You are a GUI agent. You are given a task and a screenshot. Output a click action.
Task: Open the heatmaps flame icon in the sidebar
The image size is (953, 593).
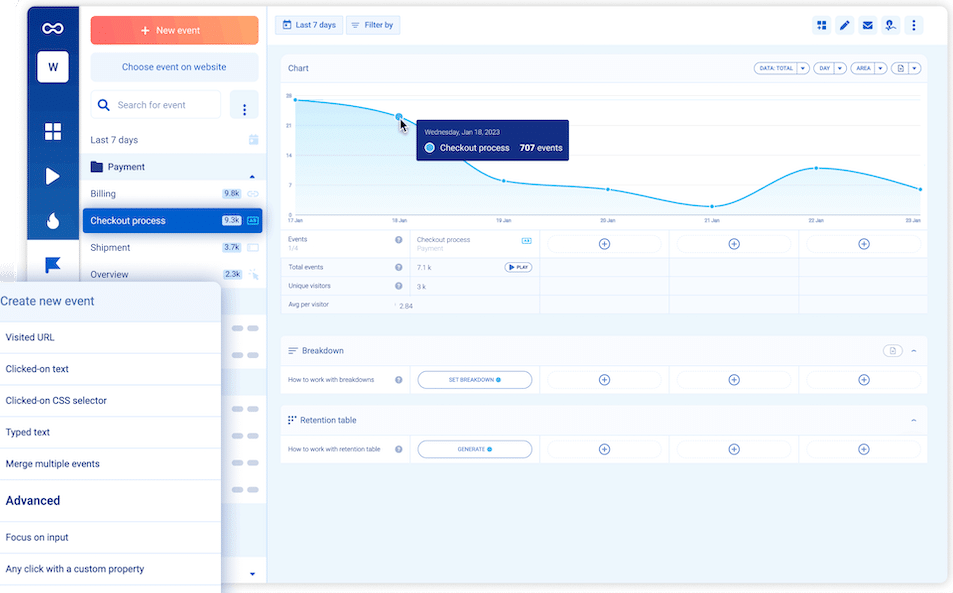click(x=53, y=221)
